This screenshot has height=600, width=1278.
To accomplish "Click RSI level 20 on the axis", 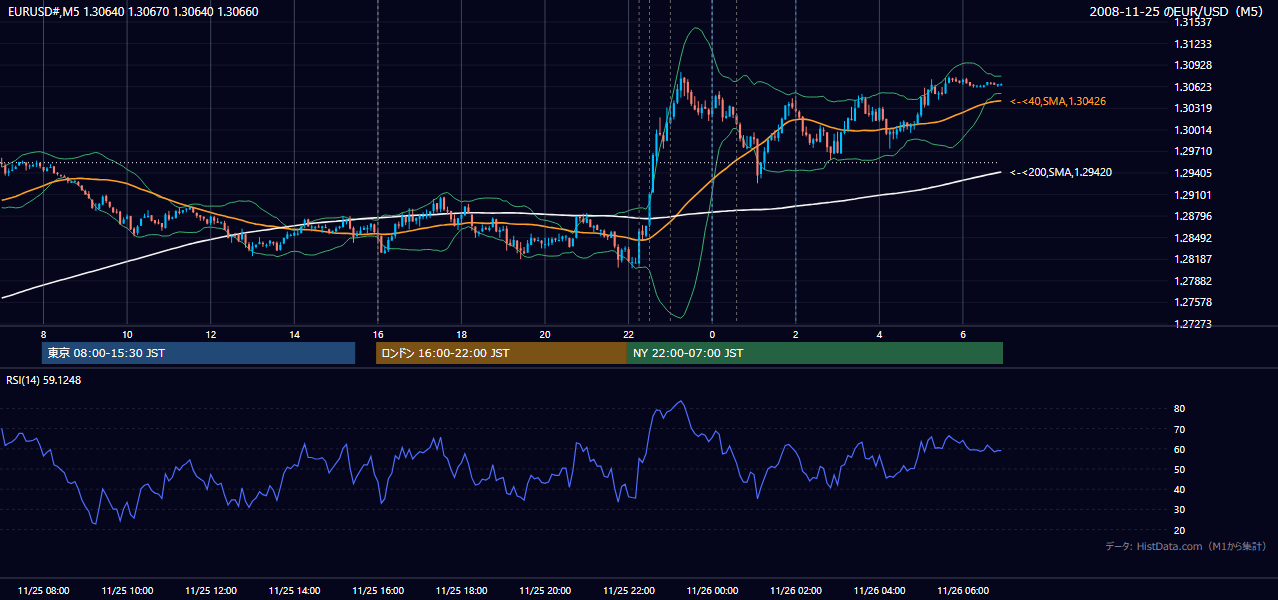I will (1179, 530).
